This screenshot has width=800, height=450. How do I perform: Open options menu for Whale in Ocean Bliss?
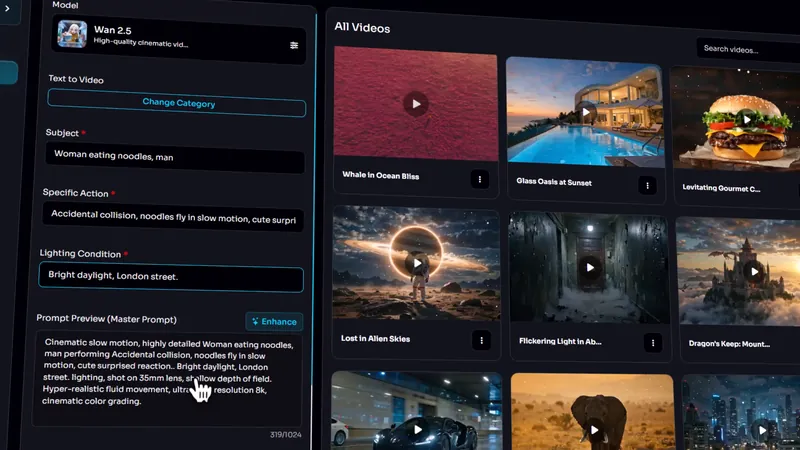click(480, 179)
